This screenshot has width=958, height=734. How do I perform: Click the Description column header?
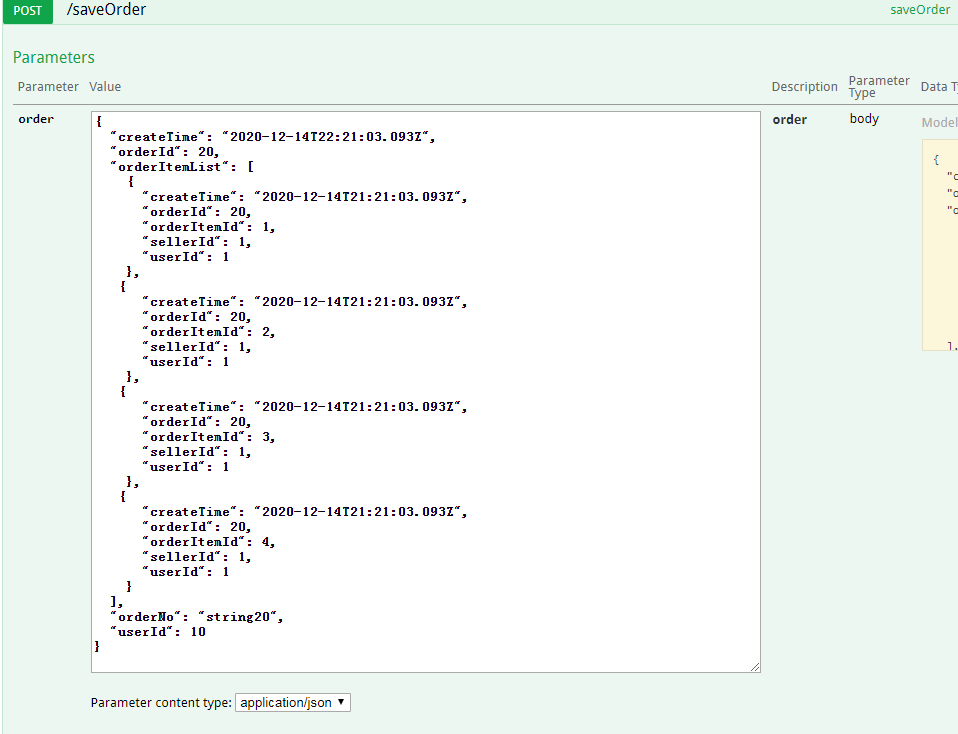tap(804, 87)
